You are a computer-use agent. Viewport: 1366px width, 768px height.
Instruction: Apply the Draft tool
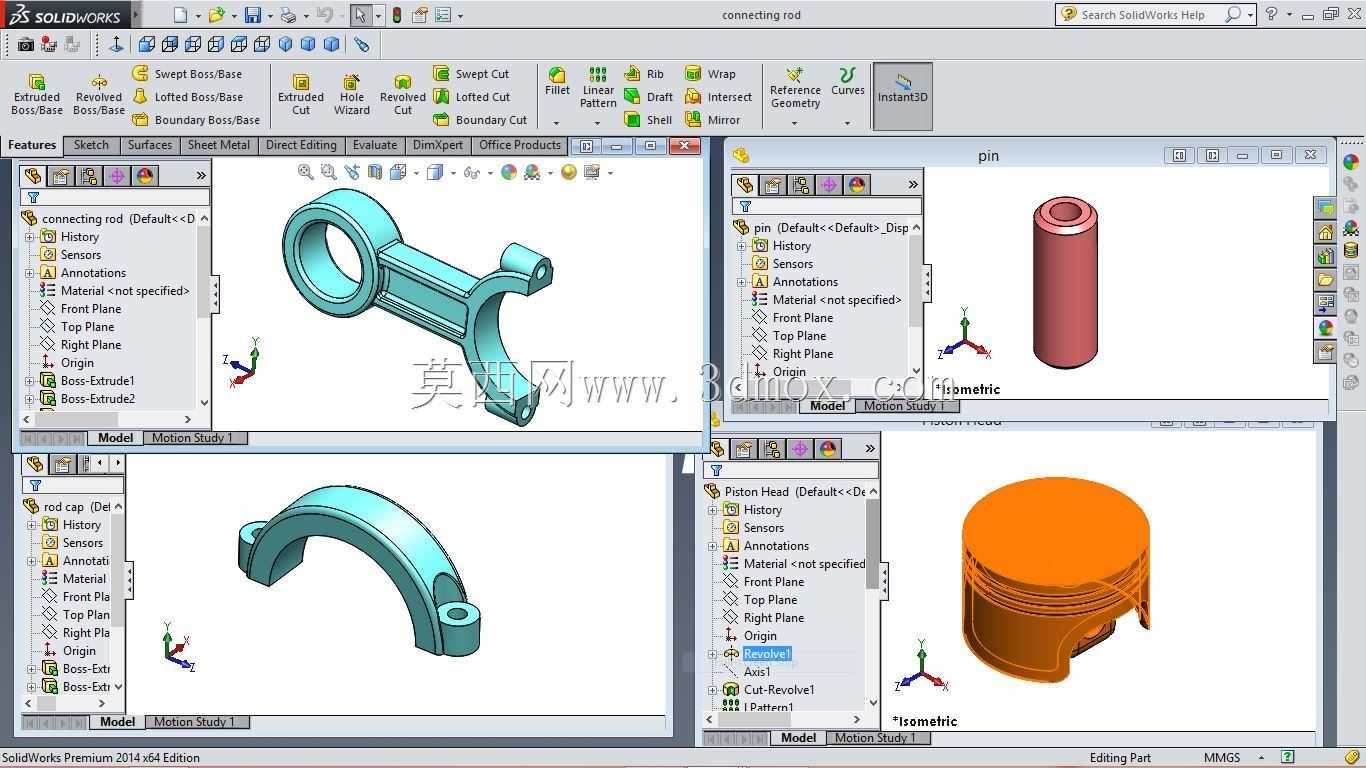pyautogui.click(x=649, y=97)
